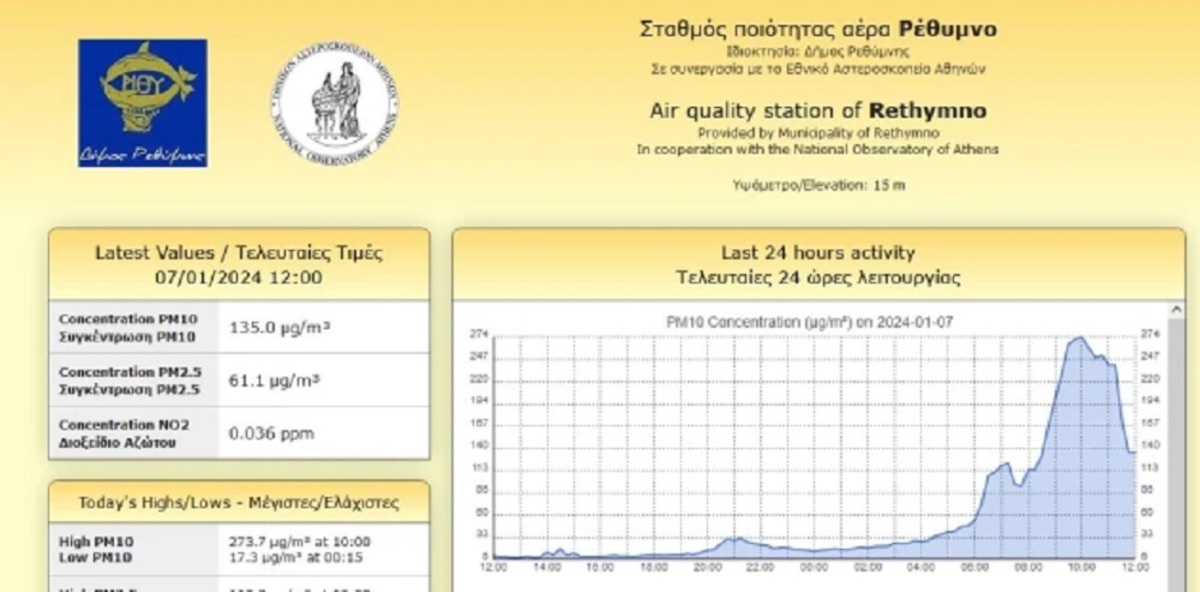Click the 'In cooperation with the National Observatory' line
Image resolution: width=1200 pixels, height=592 pixels.
[x=817, y=149]
